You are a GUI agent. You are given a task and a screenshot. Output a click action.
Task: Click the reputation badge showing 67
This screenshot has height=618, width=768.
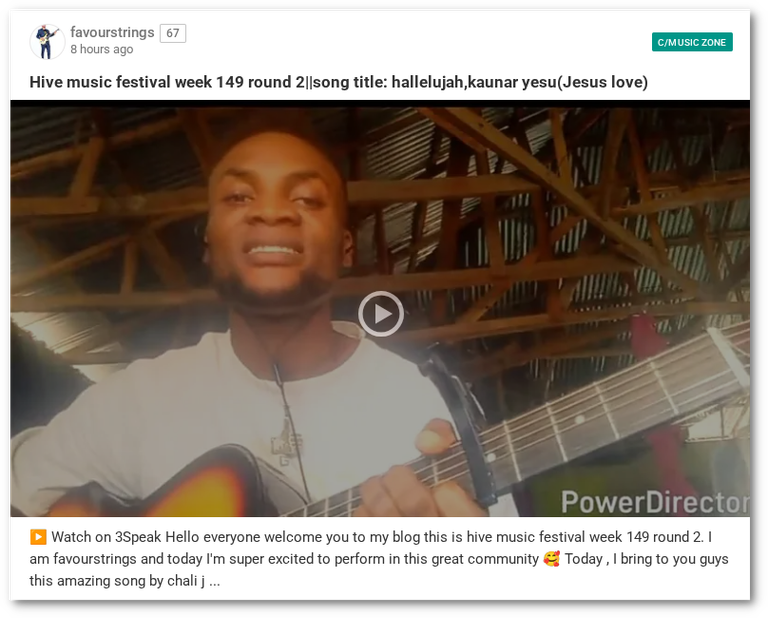(173, 33)
